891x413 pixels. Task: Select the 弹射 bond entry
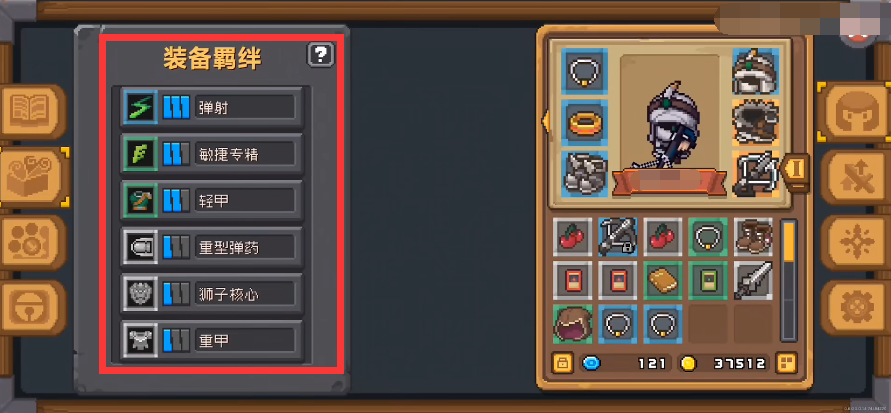pos(211,107)
